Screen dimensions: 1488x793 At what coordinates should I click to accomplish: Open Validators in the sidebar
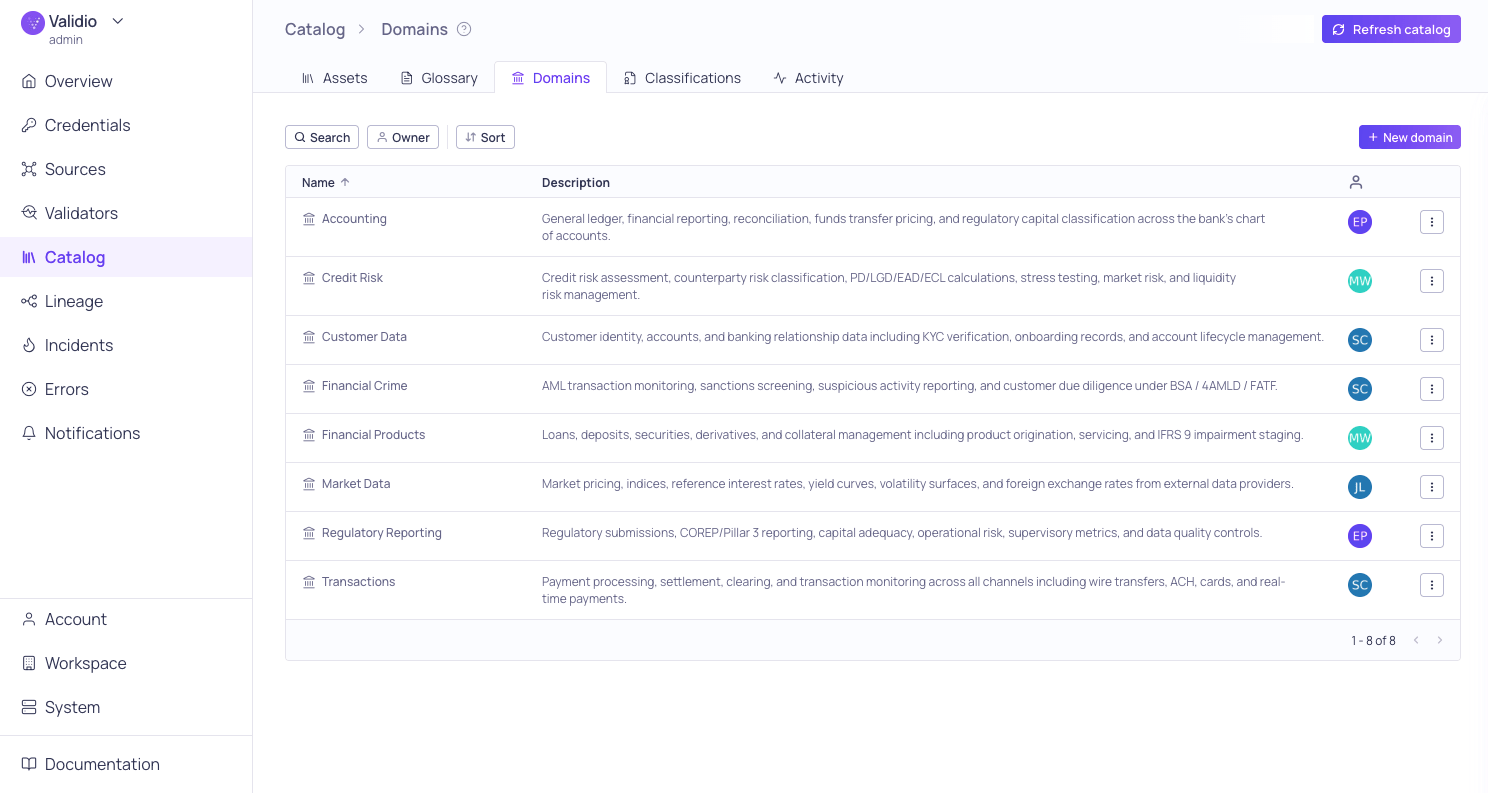[126, 213]
